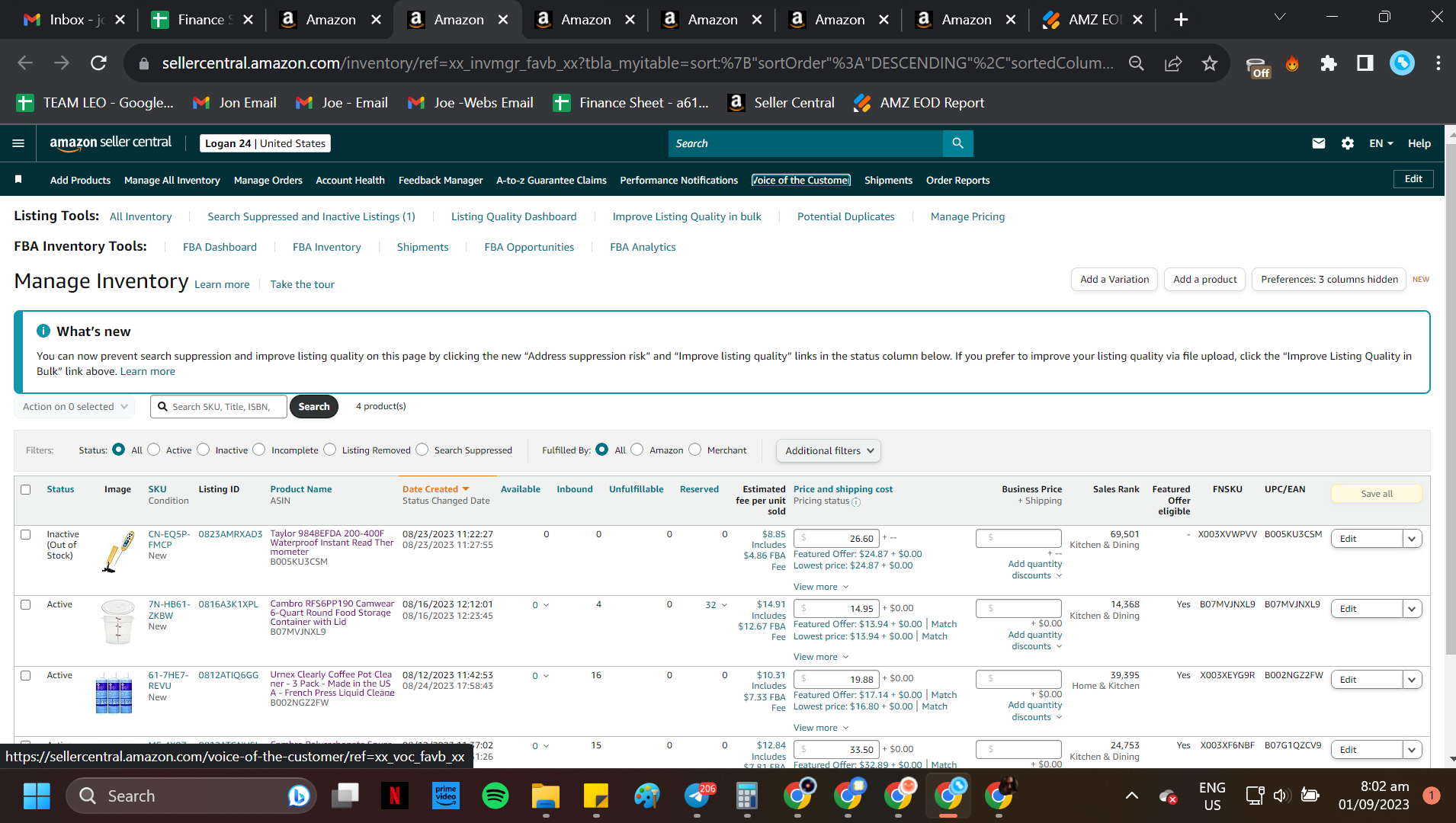Open Edit dropdown arrow for Cambro storage row
Viewport: 1456px width, 823px height.
[x=1412, y=609]
